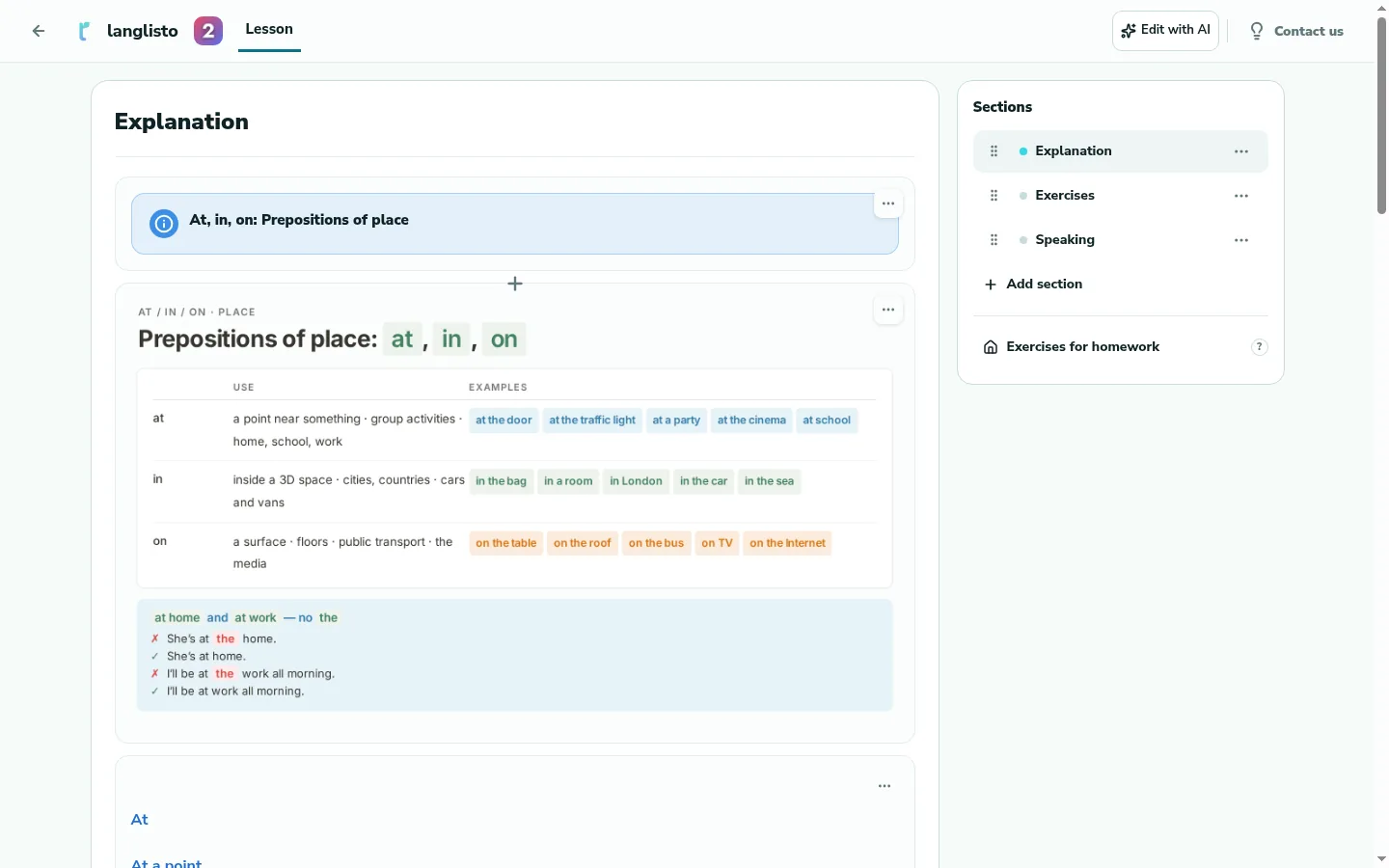Open options menu for Prepositions of place block

[x=887, y=310]
